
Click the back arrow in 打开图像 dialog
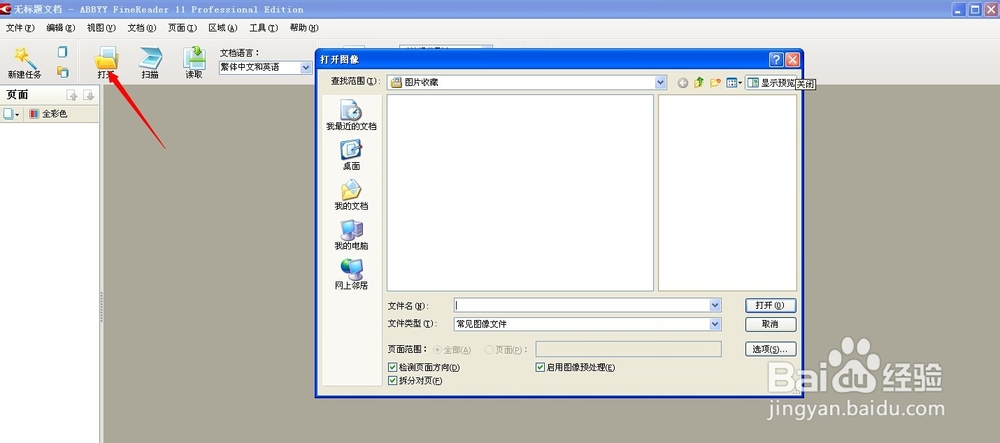(x=683, y=83)
